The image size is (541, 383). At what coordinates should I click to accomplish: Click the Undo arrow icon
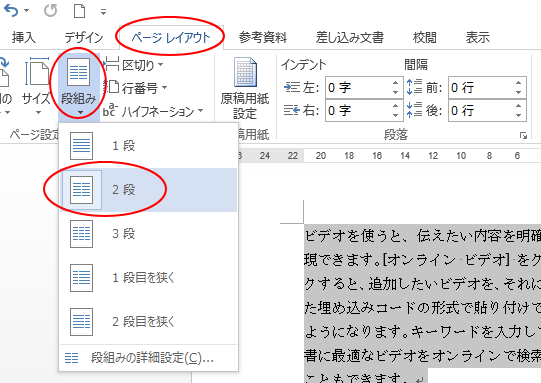point(10,11)
